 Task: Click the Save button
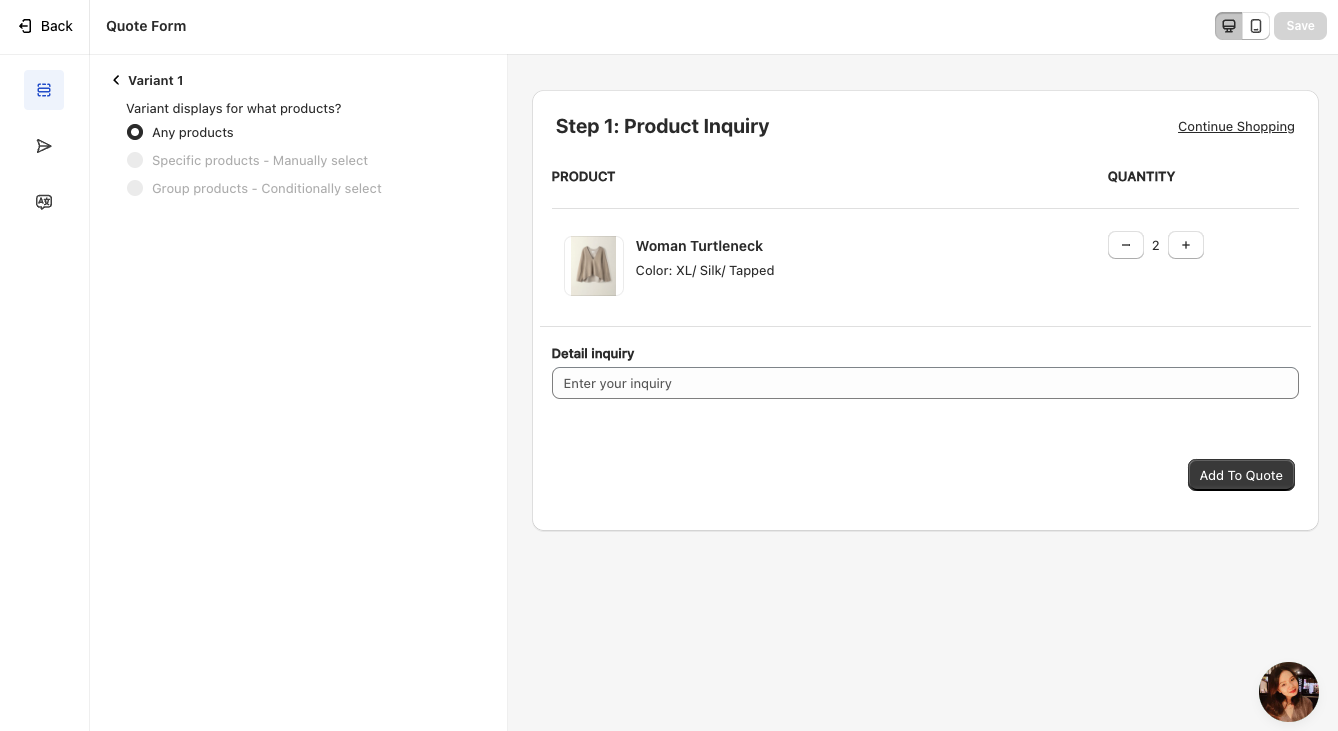coord(1299,26)
